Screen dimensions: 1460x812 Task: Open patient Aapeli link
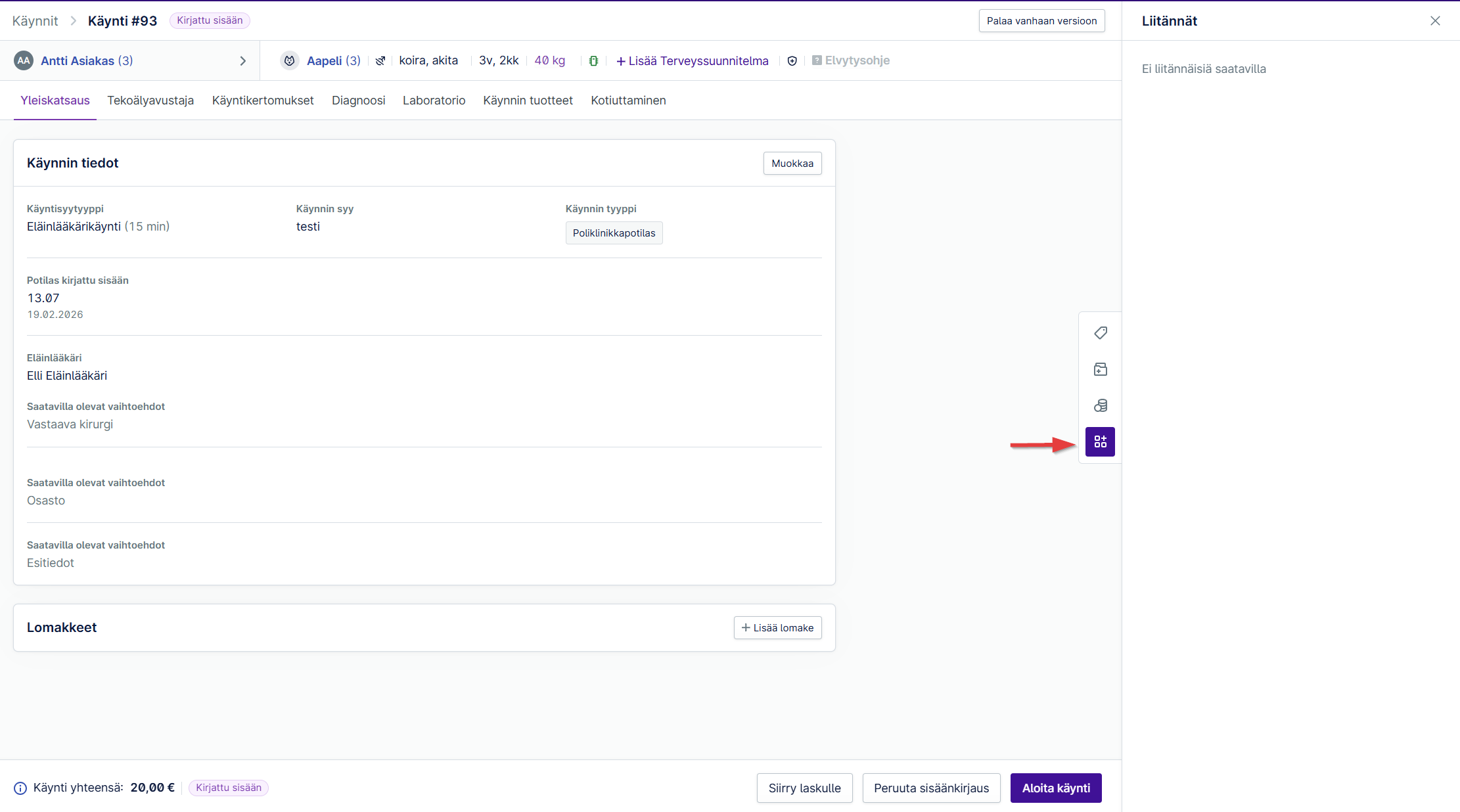pos(334,61)
